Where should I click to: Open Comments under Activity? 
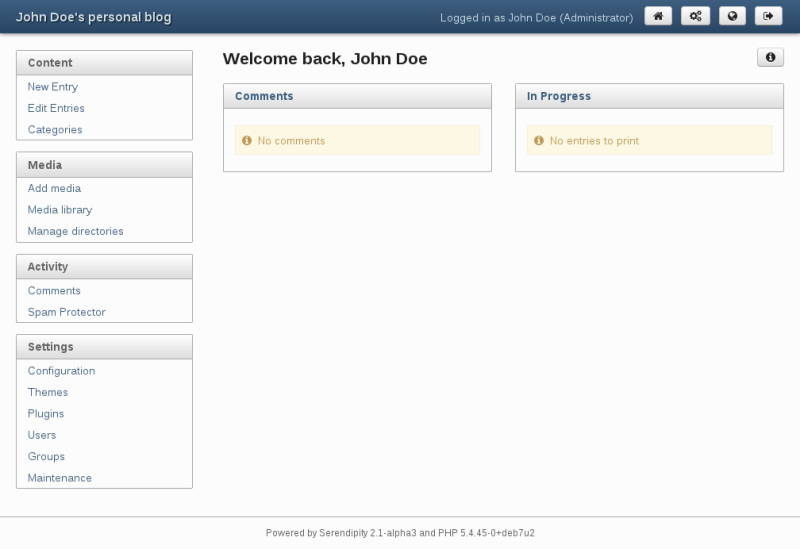(x=54, y=290)
